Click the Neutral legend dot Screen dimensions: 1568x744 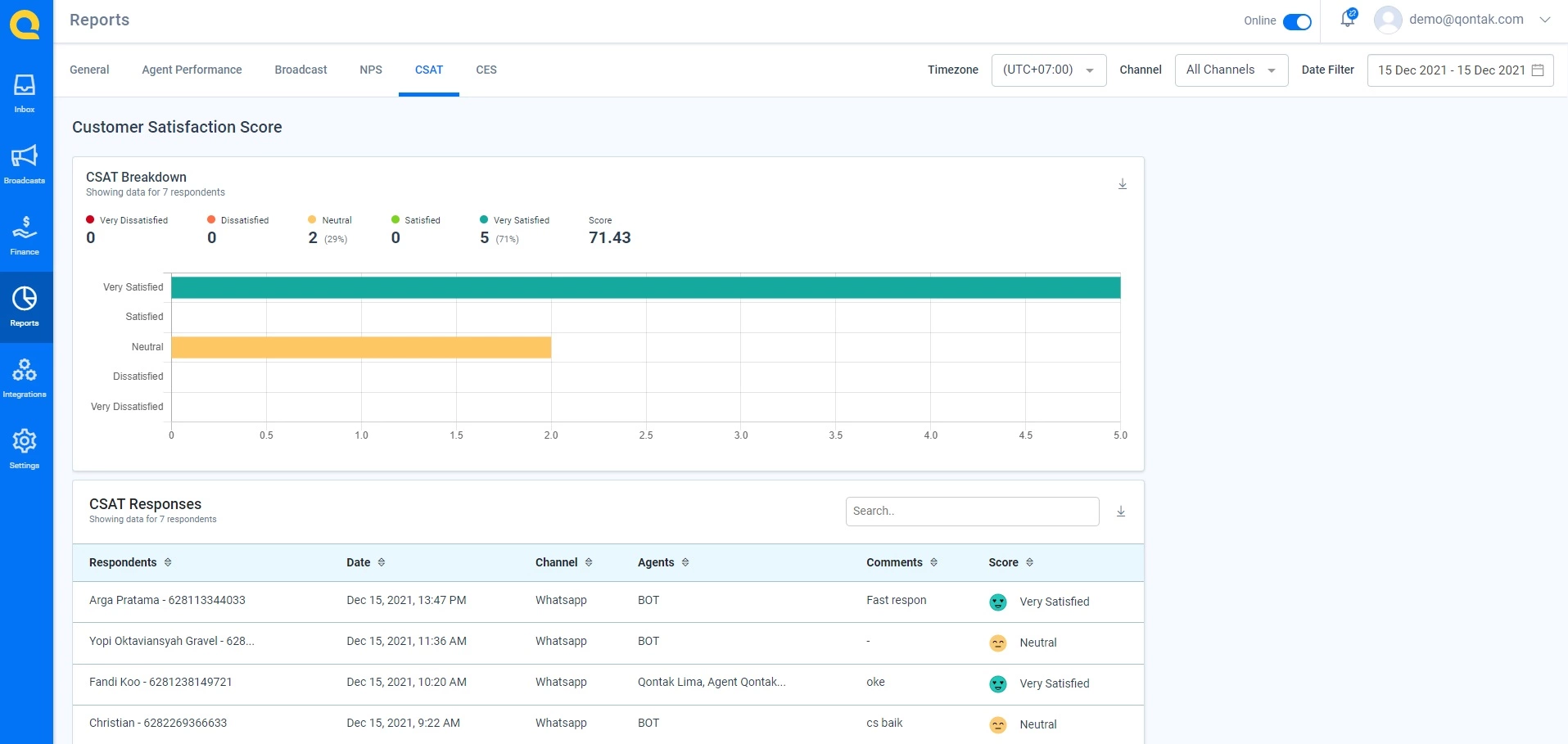[x=312, y=219]
